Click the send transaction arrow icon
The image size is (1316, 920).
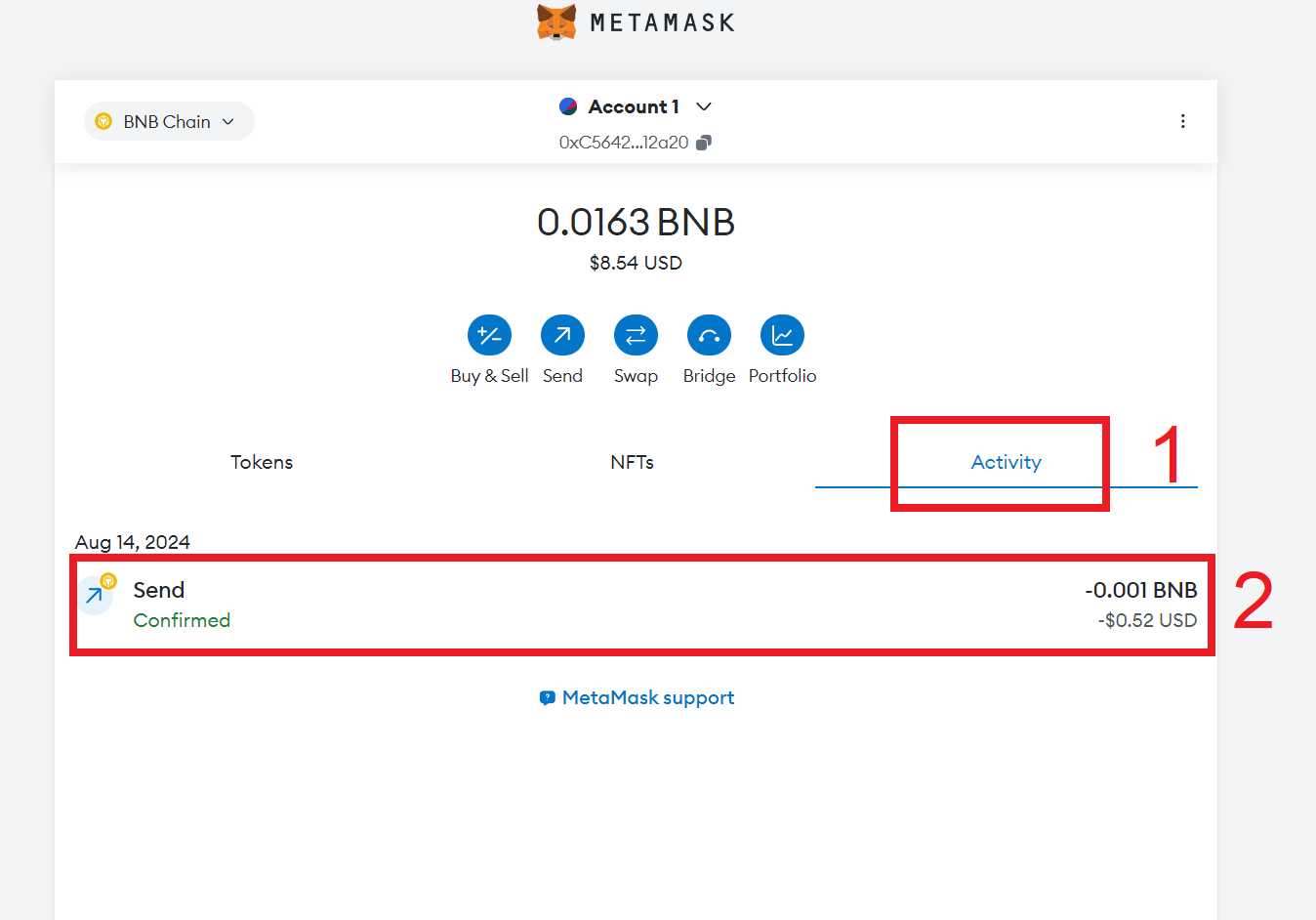tap(96, 595)
